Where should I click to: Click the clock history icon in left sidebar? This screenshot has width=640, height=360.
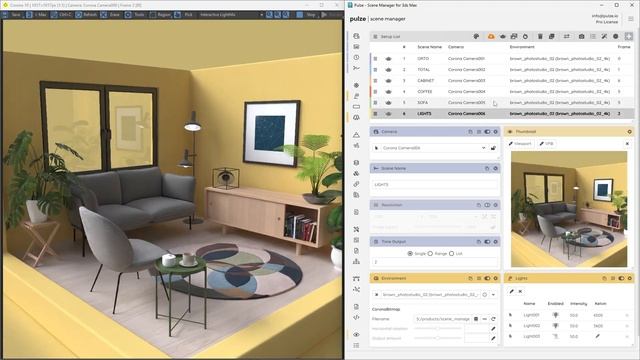[x=356, y=58]
